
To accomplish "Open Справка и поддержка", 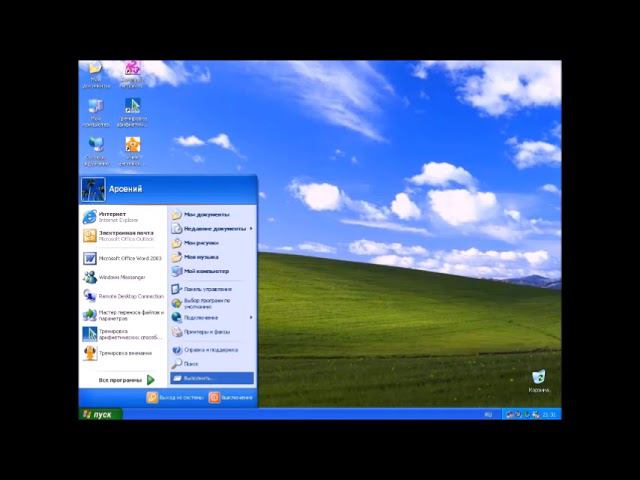I will click(x=212, y=350).
